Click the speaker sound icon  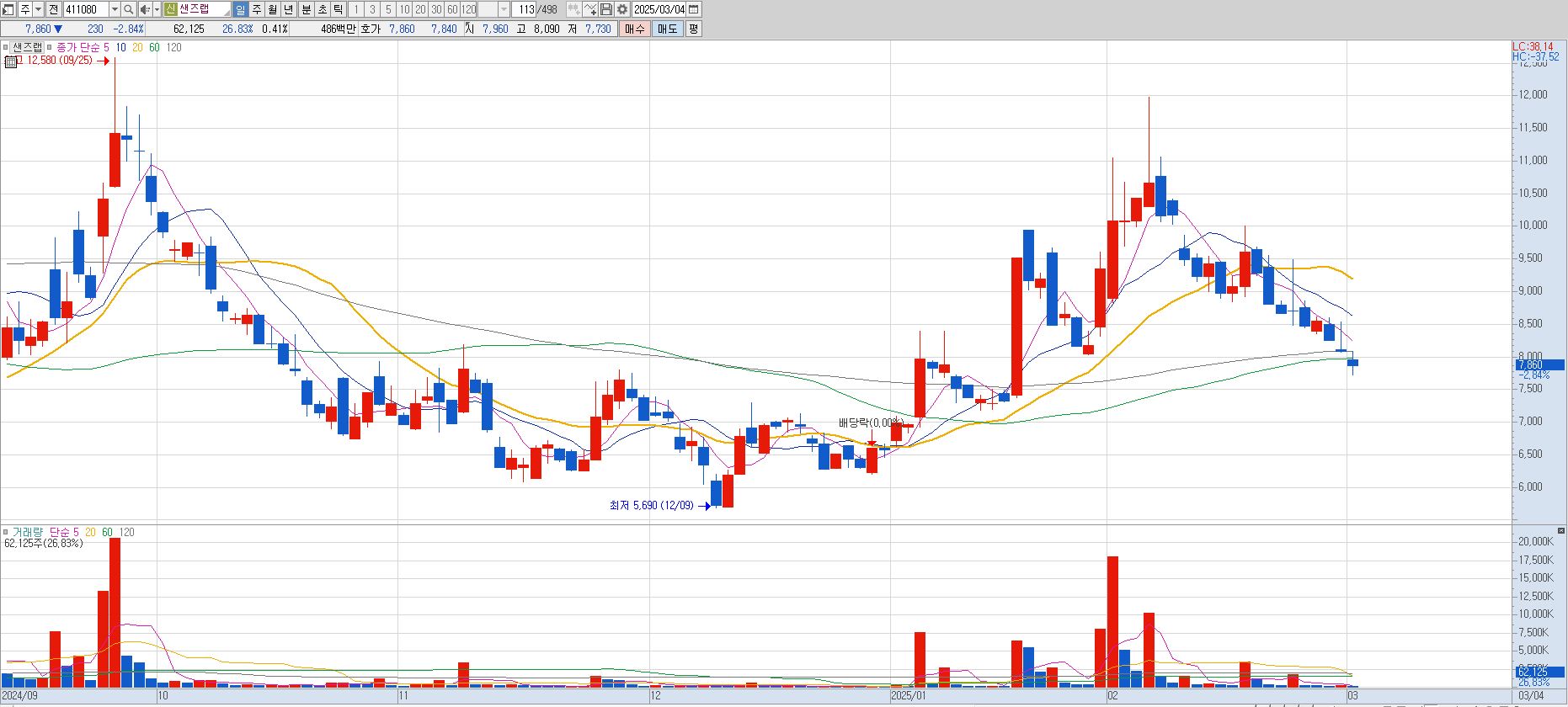(145, 9)
